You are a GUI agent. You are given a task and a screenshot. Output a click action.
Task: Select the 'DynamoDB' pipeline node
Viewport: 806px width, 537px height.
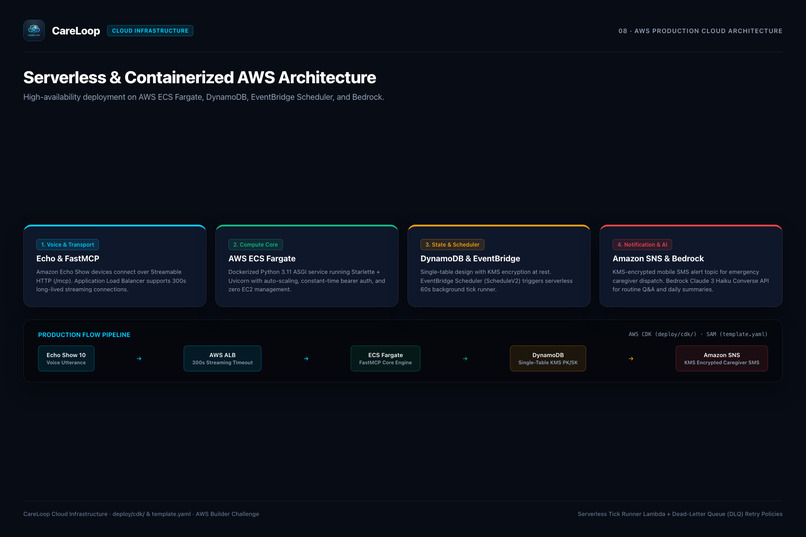coord(548,358)
